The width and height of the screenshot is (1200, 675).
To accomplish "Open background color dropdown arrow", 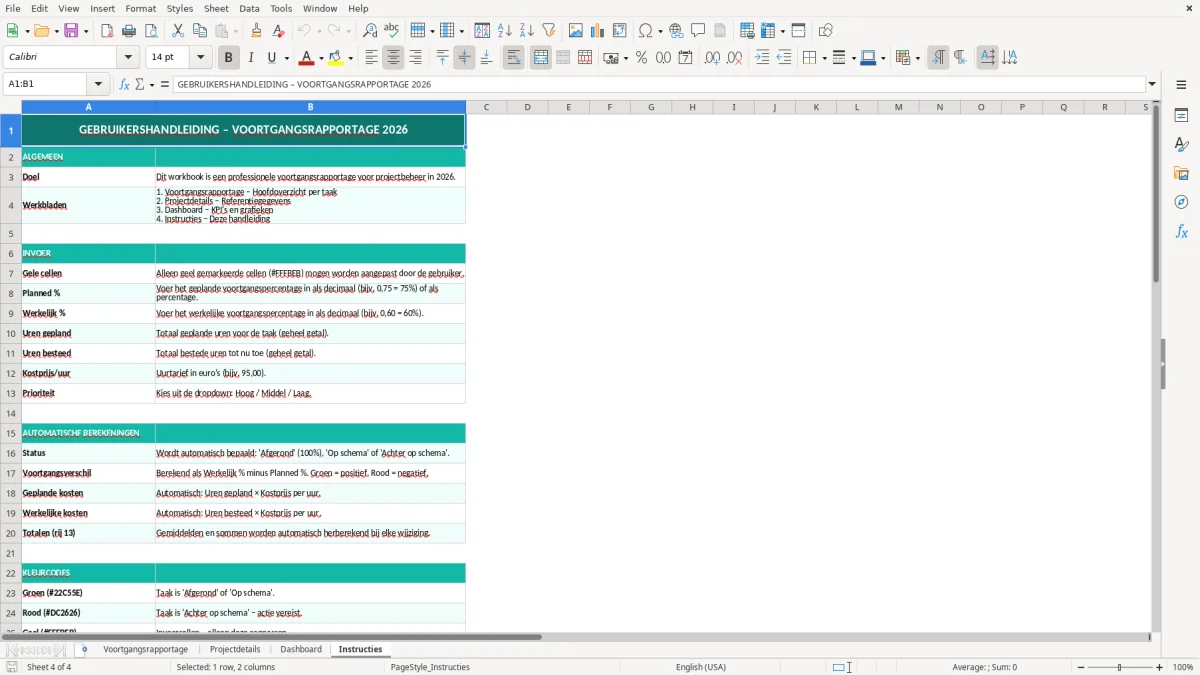I will [x=350, y=58].
